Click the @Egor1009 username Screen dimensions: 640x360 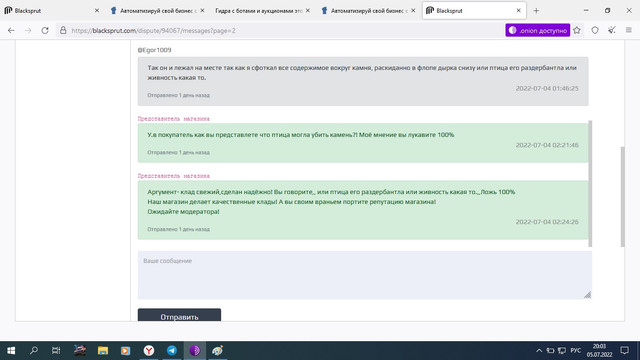tap(154, 50)
